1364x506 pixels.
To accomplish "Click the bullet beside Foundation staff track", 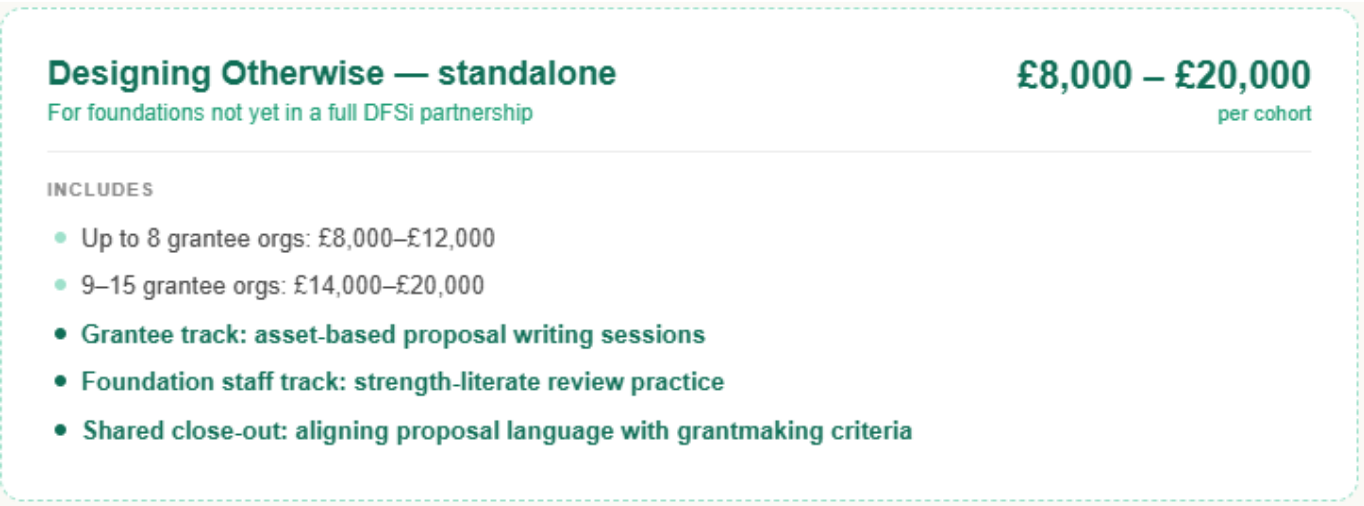I will 61,382.
